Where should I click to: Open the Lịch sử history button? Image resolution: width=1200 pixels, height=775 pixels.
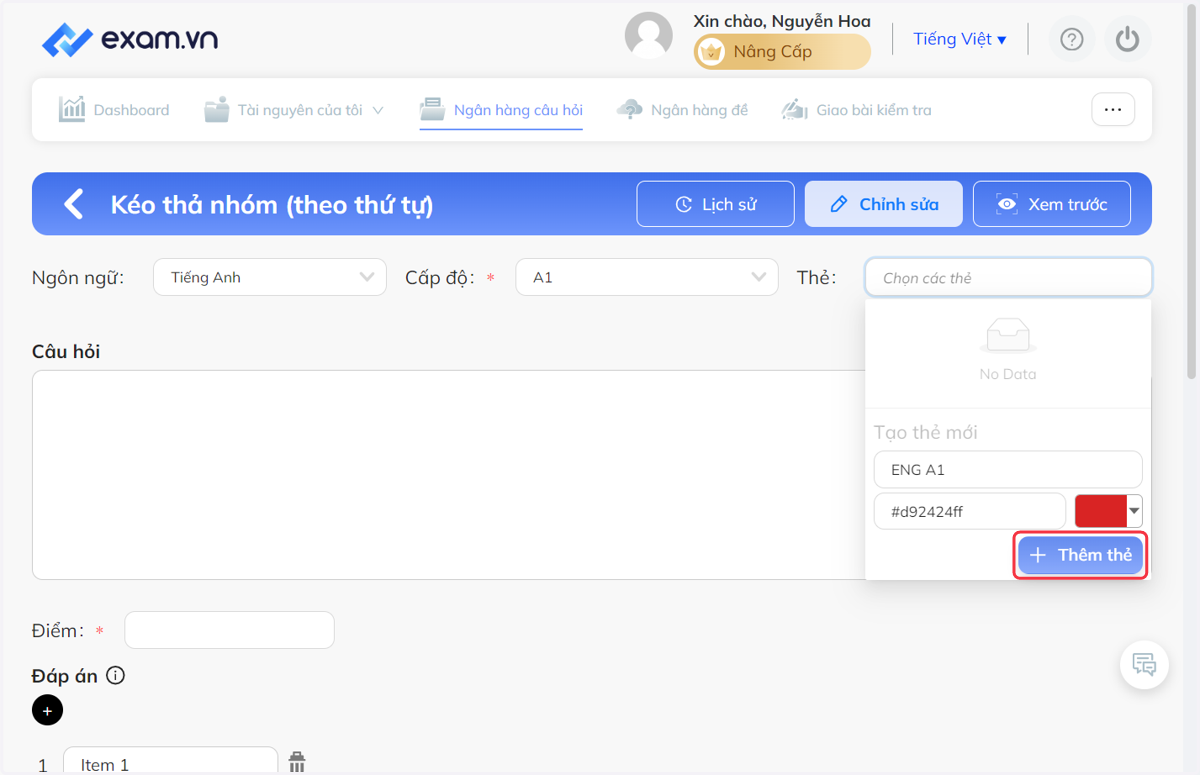pos(716,204)
